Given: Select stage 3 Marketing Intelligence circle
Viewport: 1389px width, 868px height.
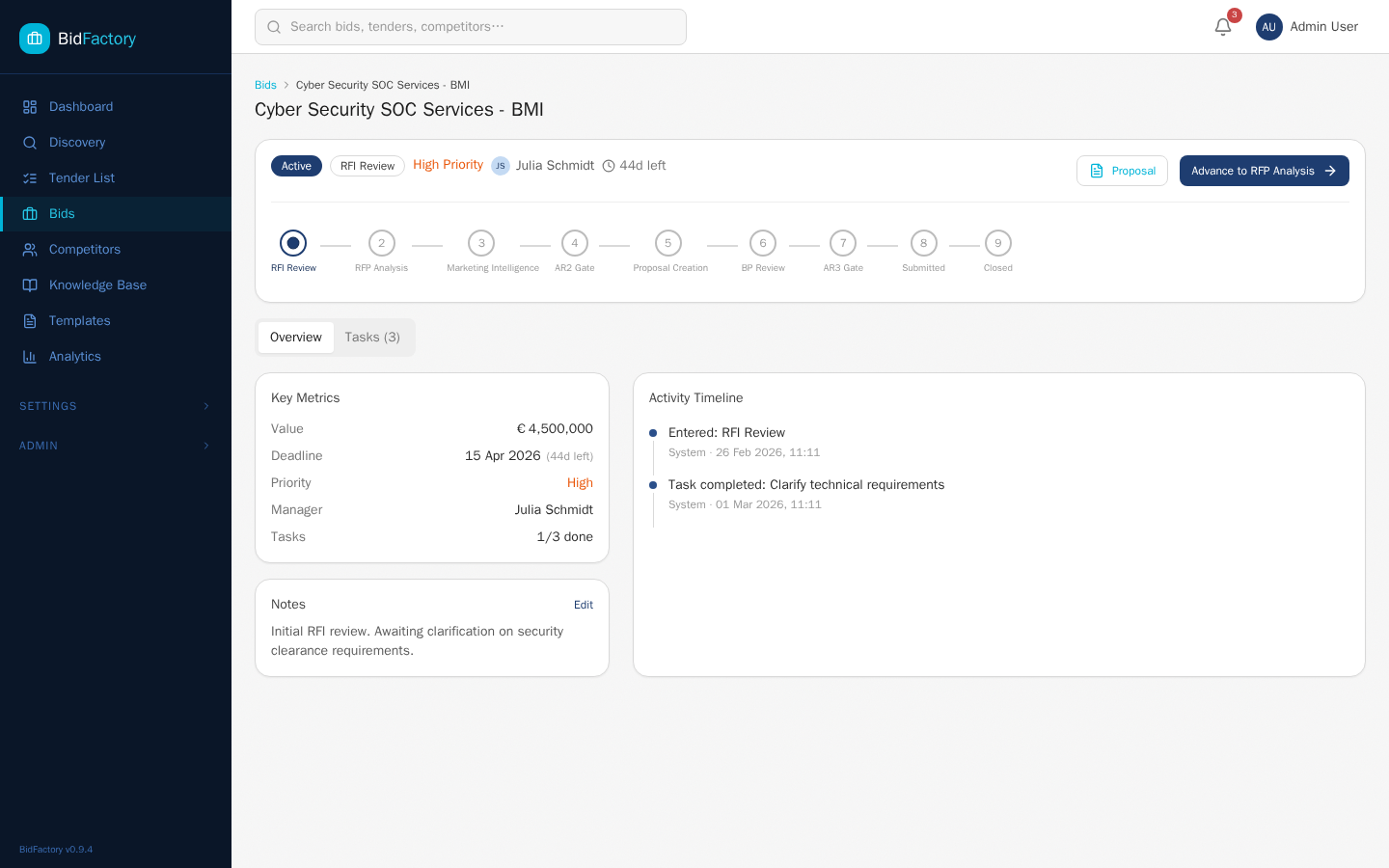Looking at the screenshot, I should (x=481, y=243).
